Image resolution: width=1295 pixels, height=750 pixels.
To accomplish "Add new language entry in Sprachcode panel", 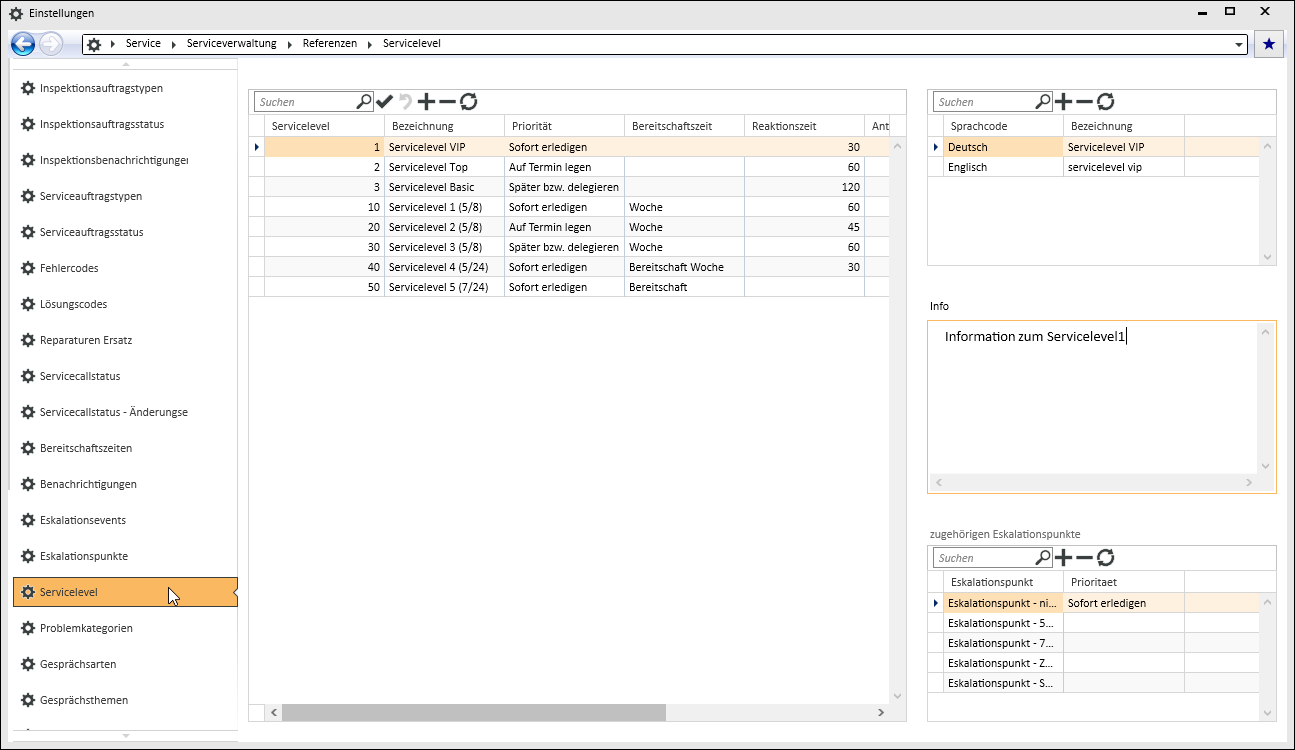I will (1064, 101).
